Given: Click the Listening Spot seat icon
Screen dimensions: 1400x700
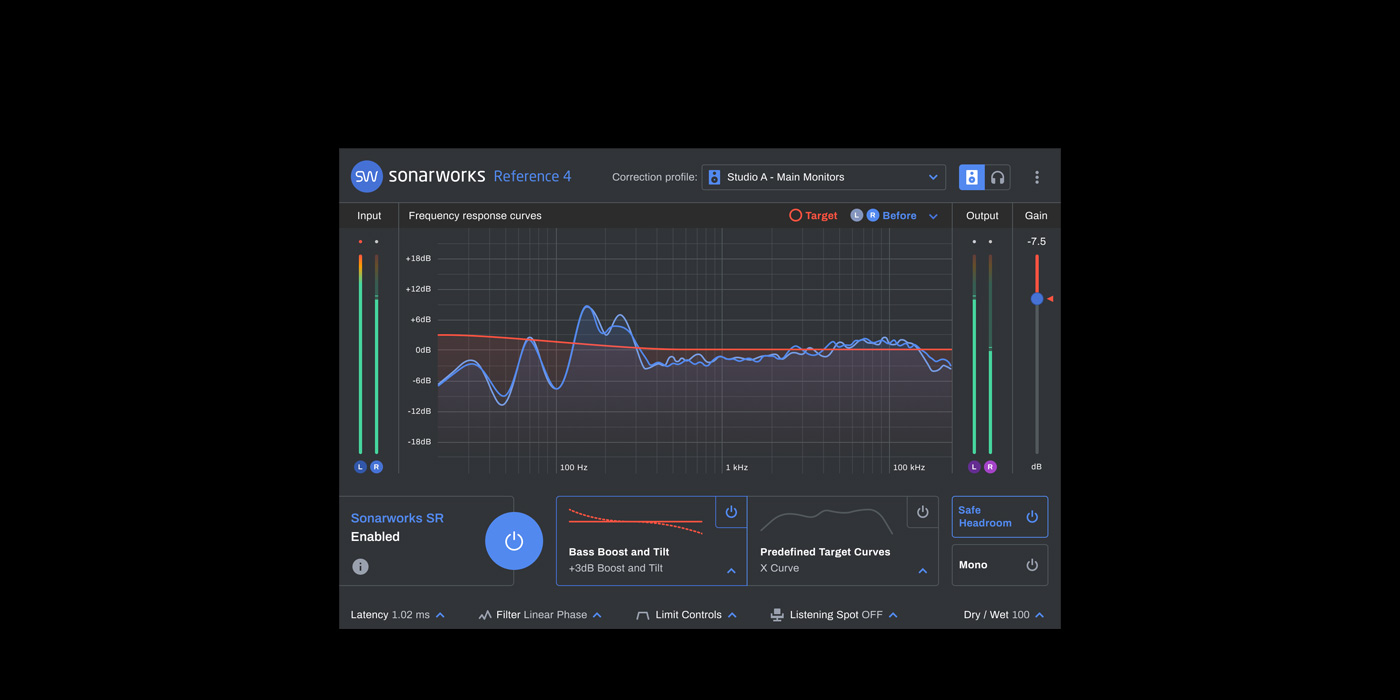Looking at the screenshot, I should (777, 615).
